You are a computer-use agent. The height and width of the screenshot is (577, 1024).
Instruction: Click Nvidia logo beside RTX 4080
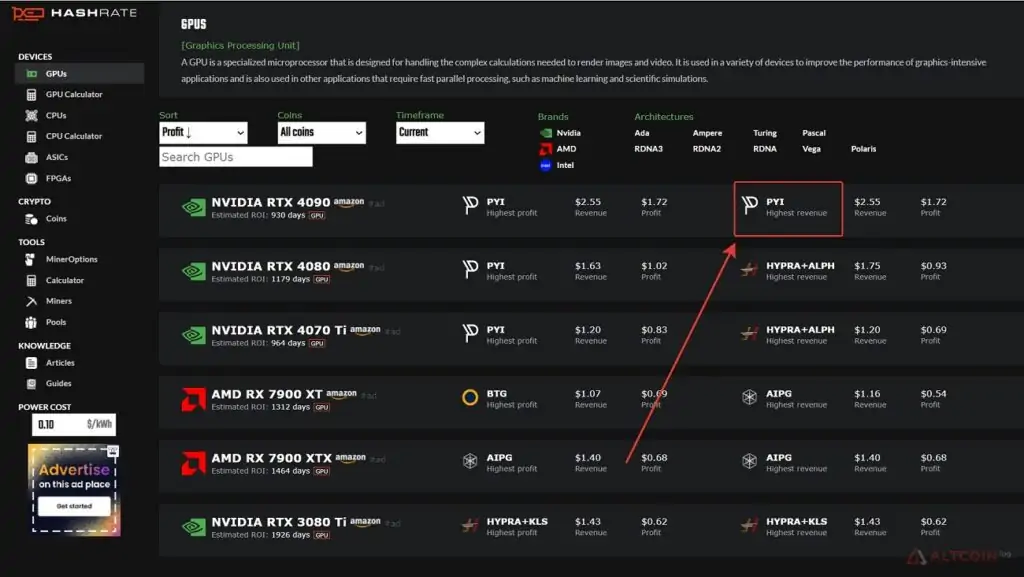tap(193, 272)
